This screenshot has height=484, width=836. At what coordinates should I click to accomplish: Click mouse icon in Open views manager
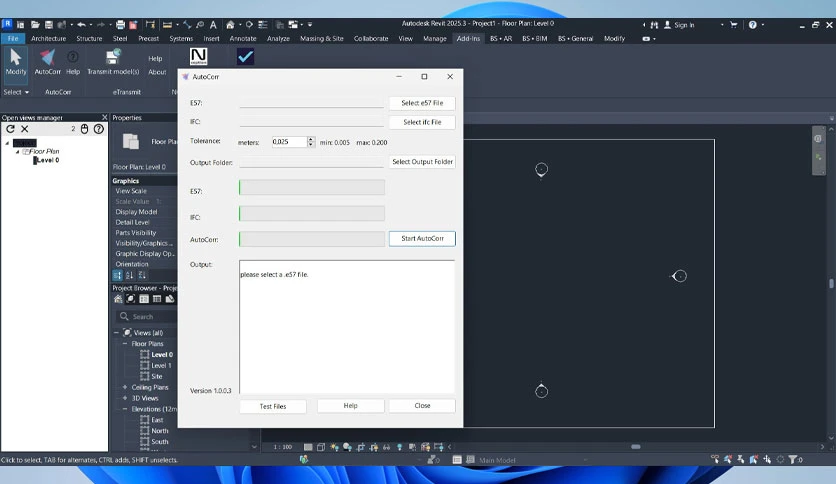tap(84, 129)
